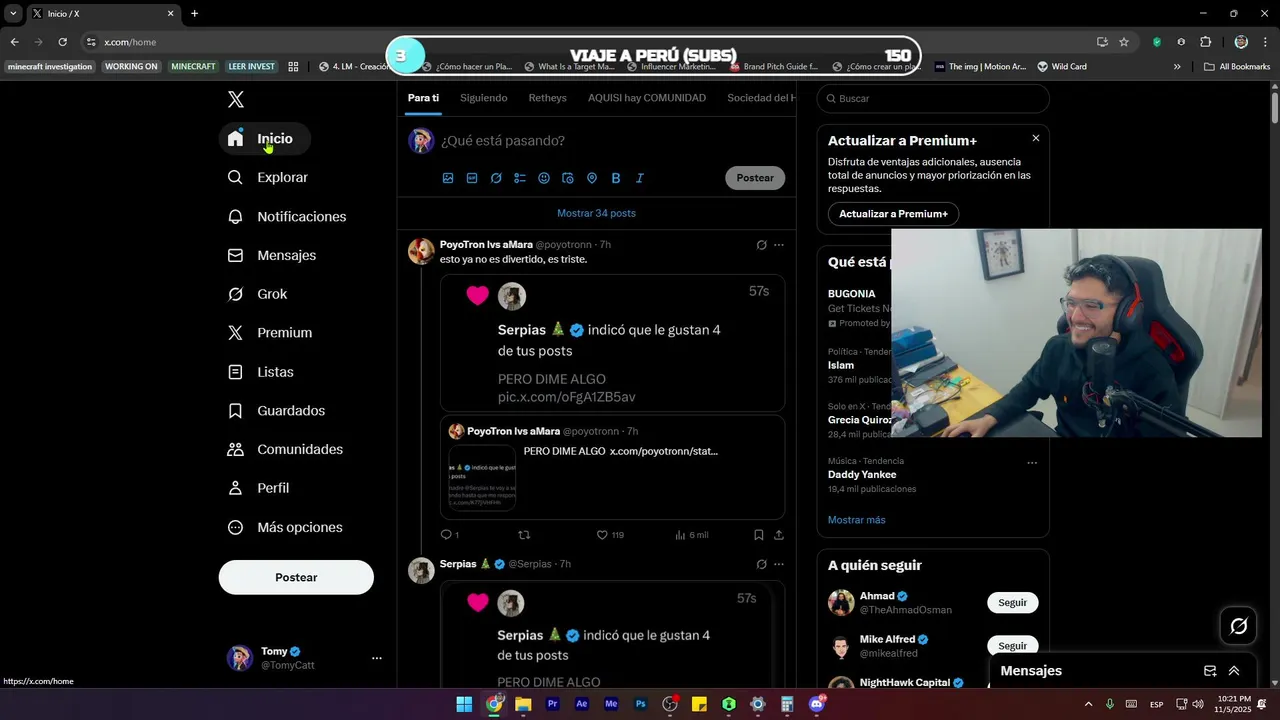Screen dimensions: 1280x720
Task: Open the emoji picker in composer
Action: point(544,178)
